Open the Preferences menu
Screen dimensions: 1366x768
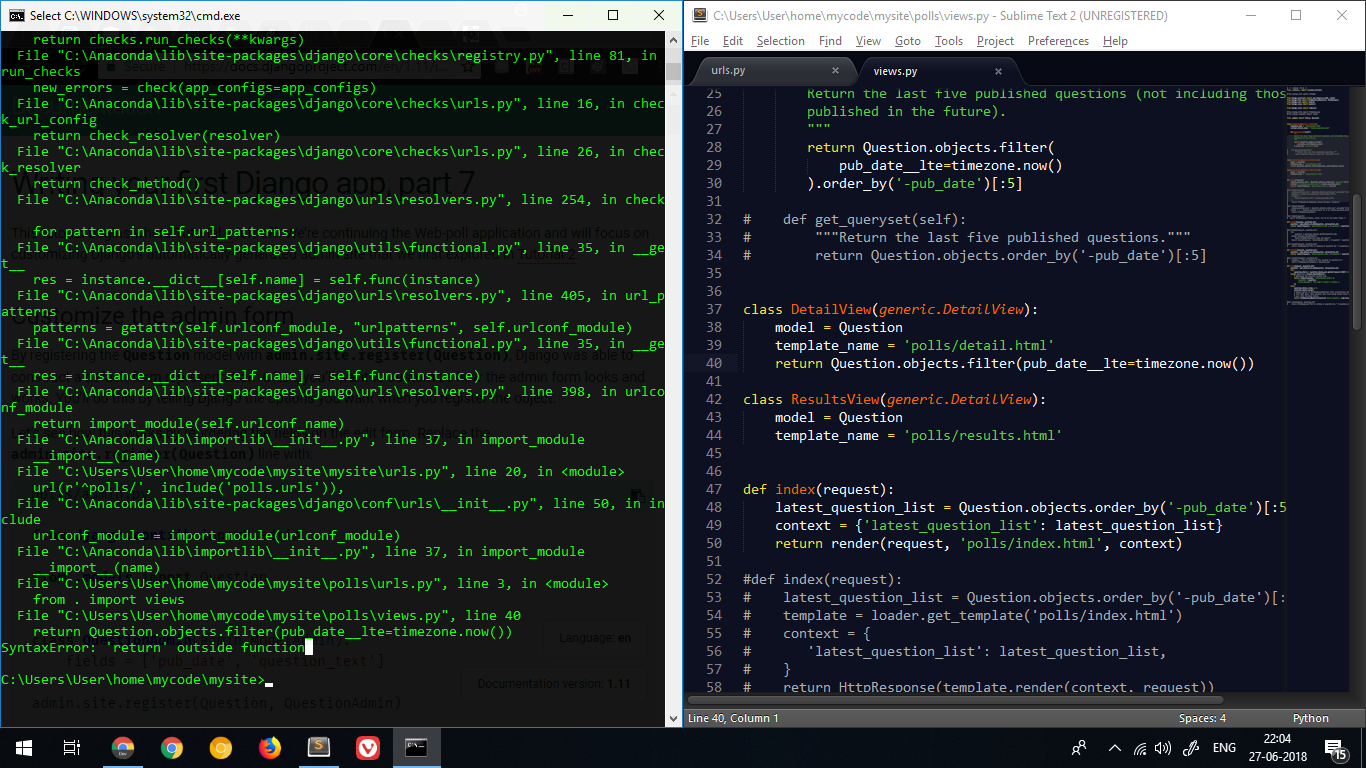[1058, 41]
